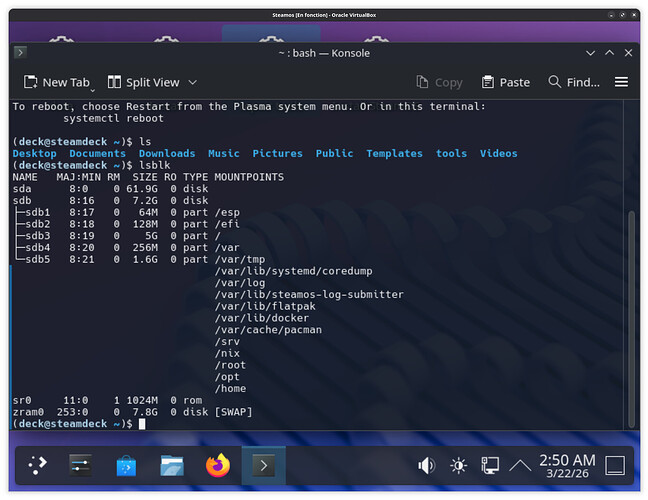648x500 pixels.
Task: Launch Discover store from taskbar
Action: pos(127,465)
